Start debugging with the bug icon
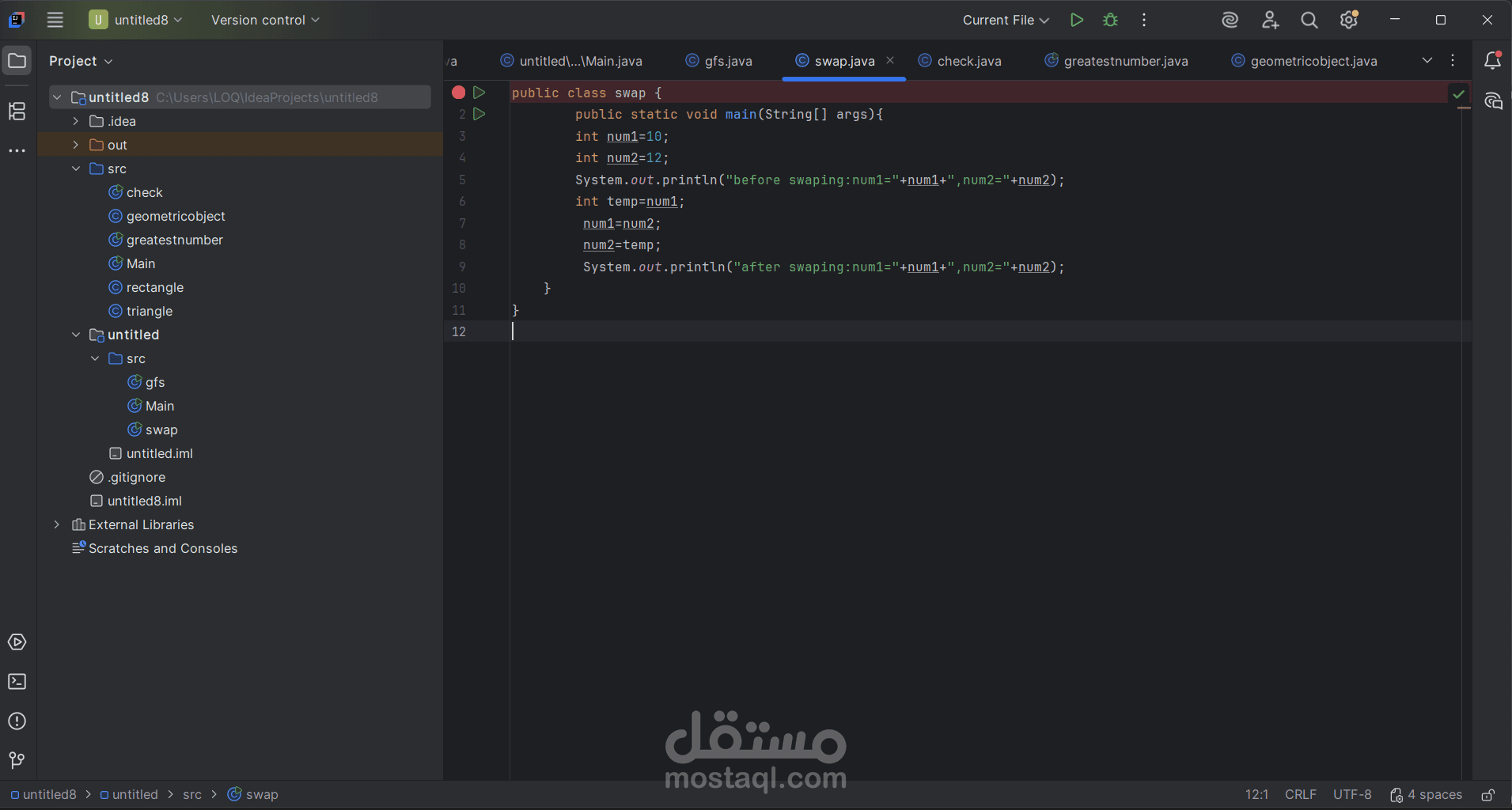1512x810 pixels. tap(1110, 20)
